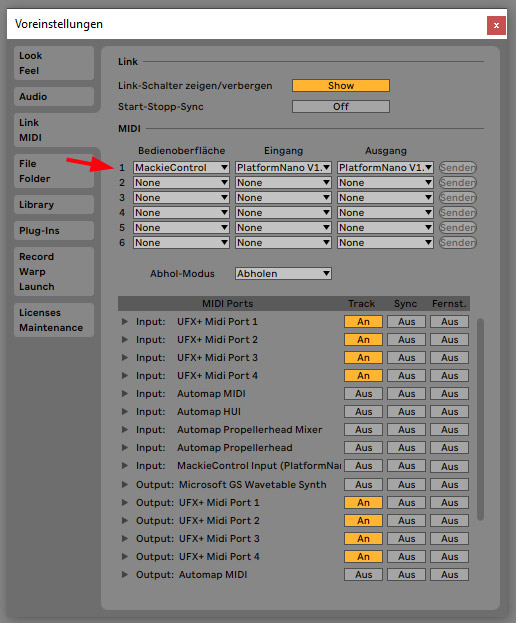The width and height of the screenshot is (516, 624).
Task: Expand Input UFX+ Midi Port 4 entry
Action: (125, 375)
